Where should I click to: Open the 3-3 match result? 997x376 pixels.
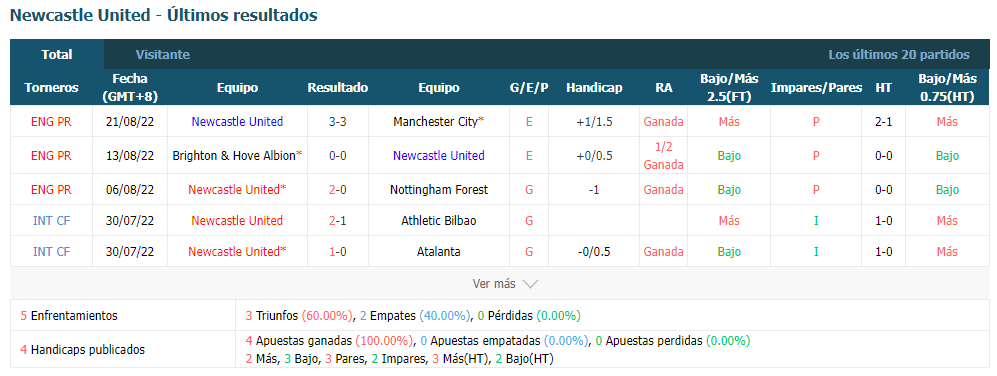click(x=338, y=122)
